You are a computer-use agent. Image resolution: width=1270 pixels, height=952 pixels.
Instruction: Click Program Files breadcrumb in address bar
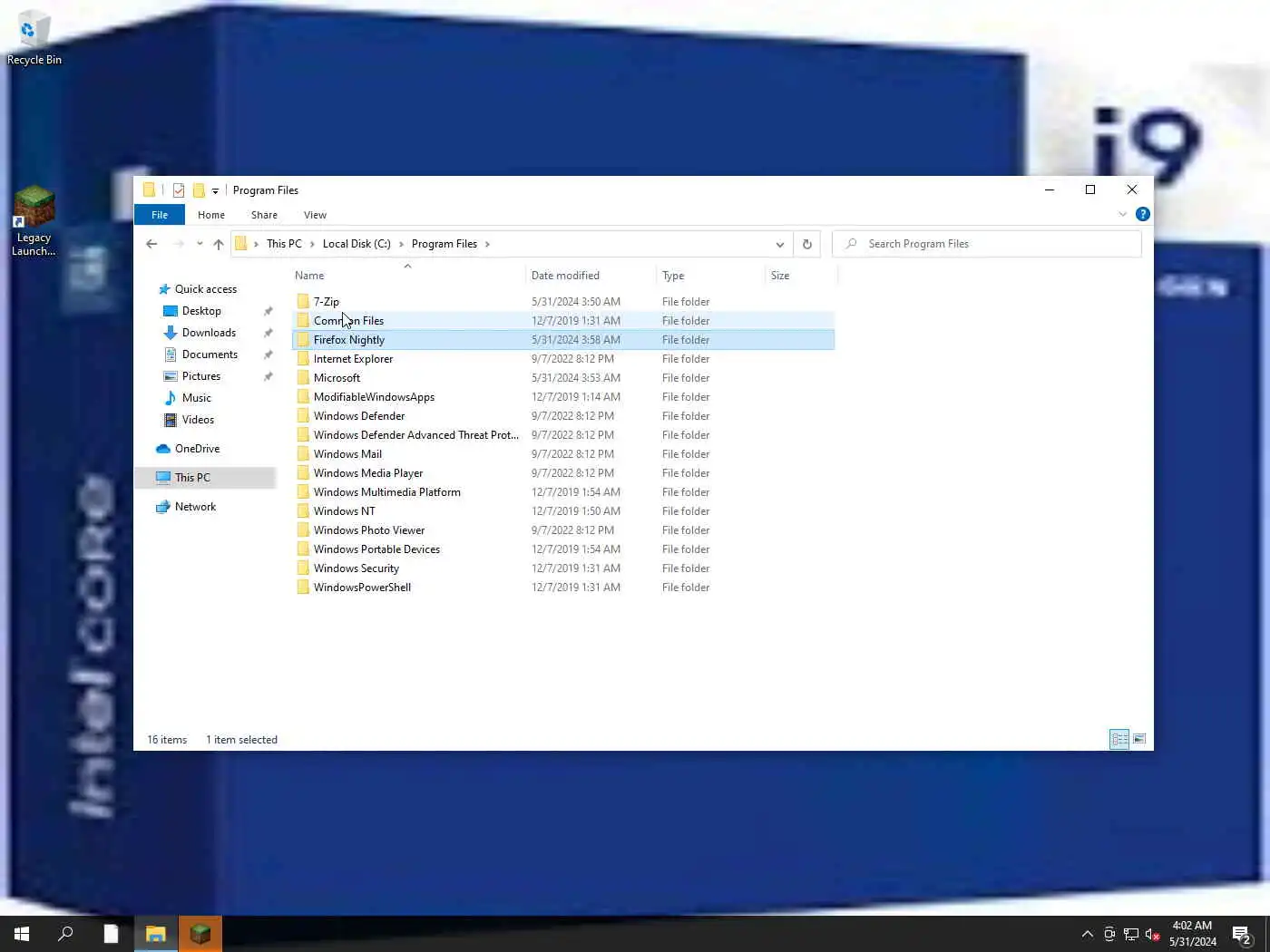(x=444, y=244)
